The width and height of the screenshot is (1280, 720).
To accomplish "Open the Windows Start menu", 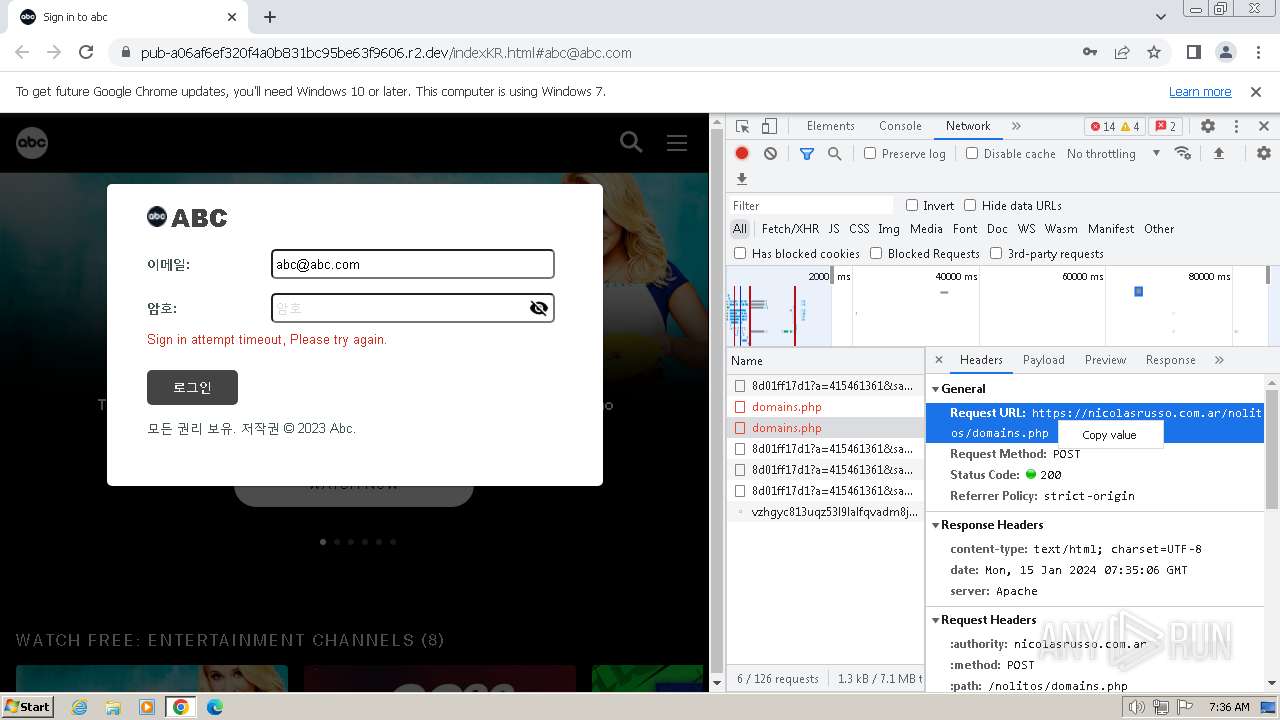I will (x=27, y=706).
